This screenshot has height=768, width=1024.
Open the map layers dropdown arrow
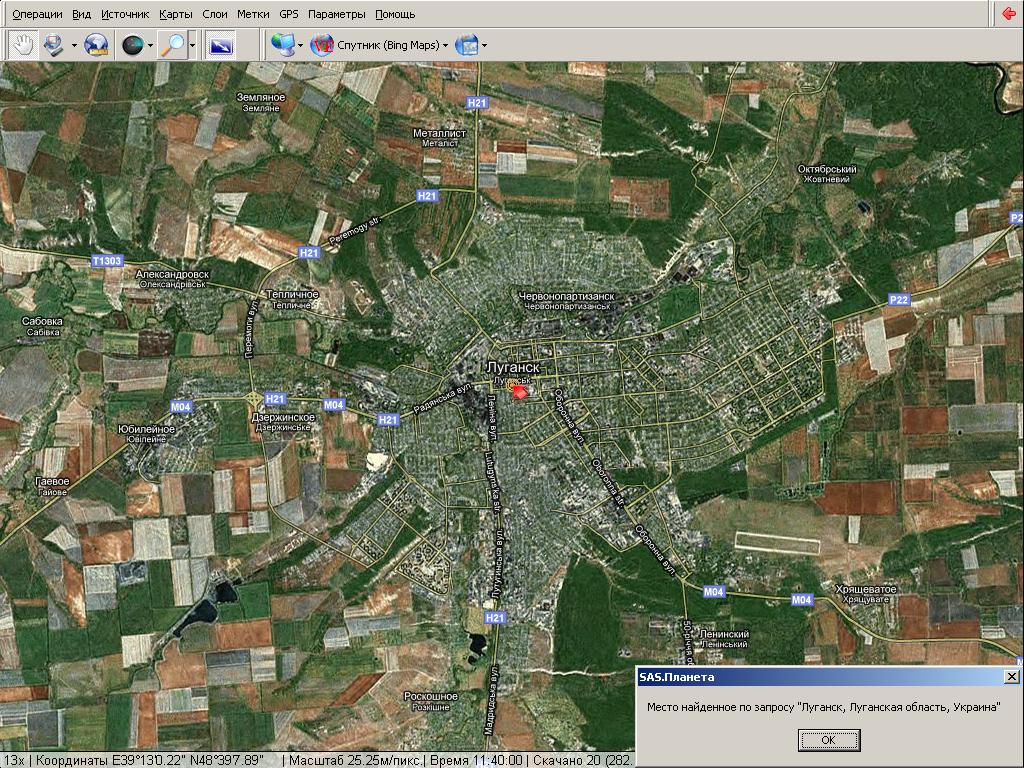click(485, 45)
